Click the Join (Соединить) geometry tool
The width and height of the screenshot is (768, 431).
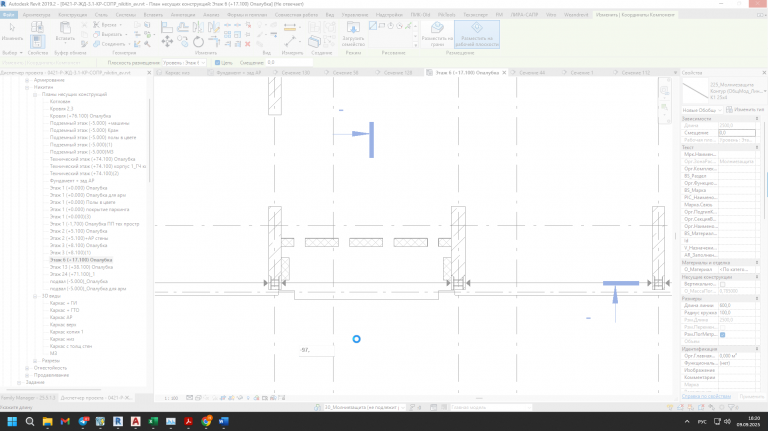110,44
